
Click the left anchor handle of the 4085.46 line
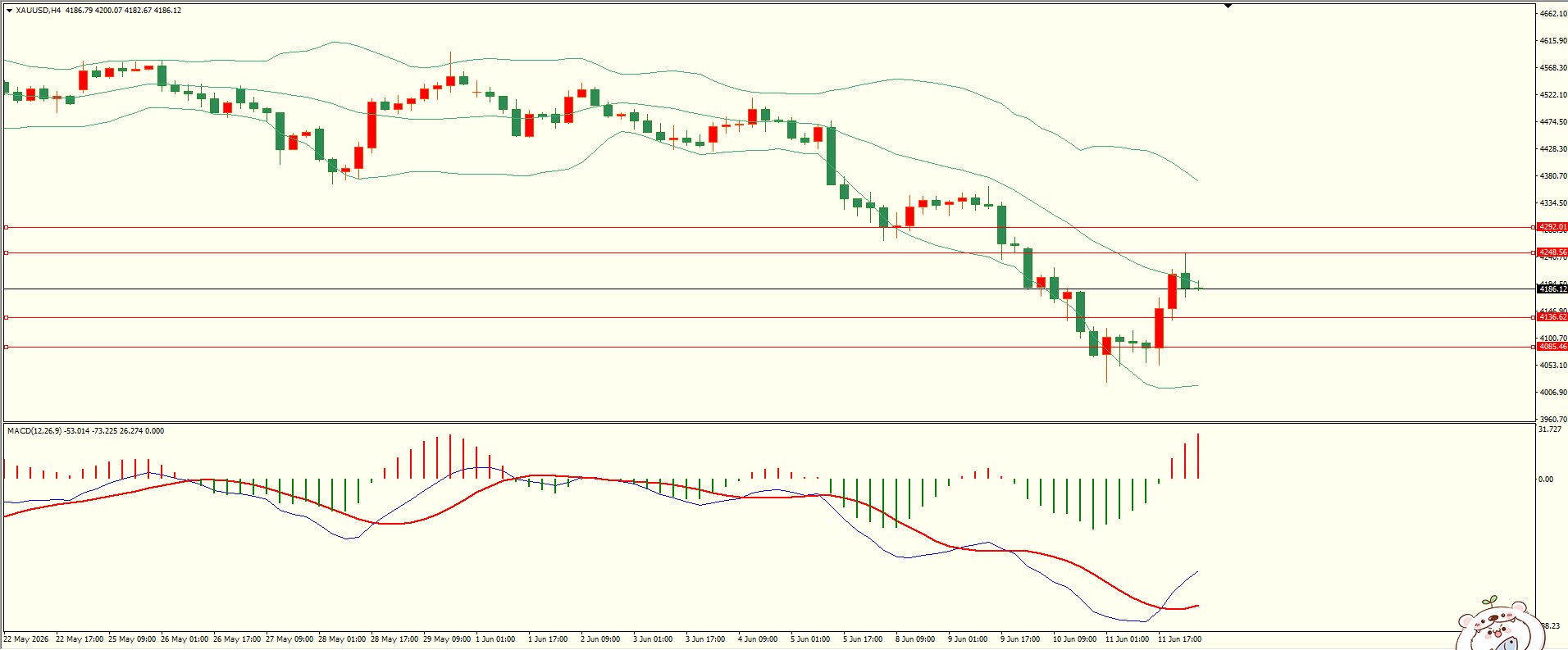7,347
